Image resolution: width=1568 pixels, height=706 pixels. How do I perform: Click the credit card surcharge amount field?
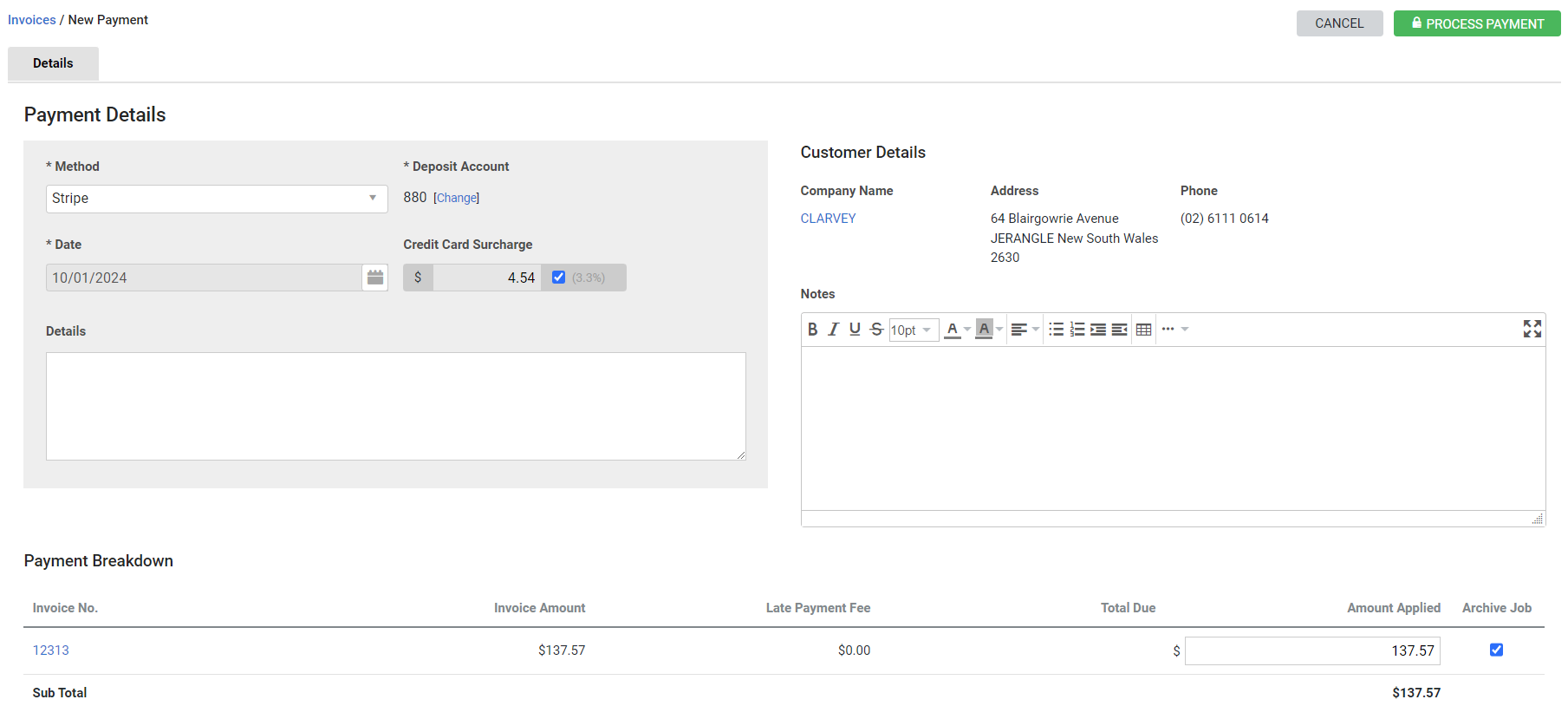point(487,278)
